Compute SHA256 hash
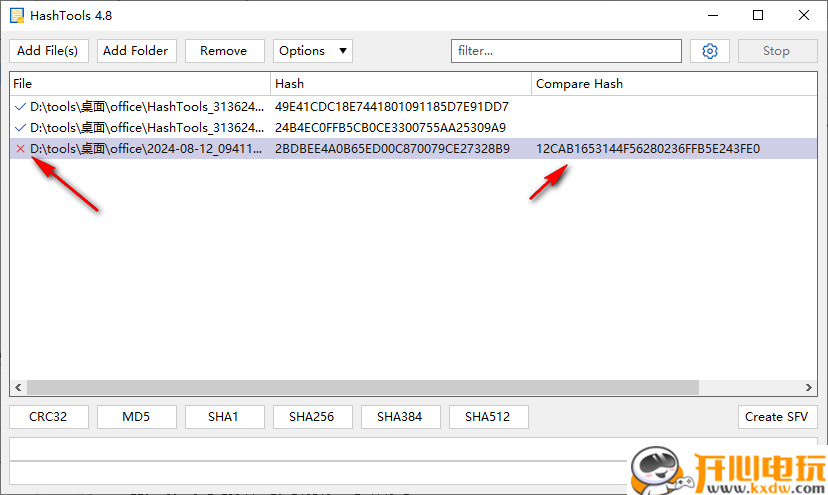Screen dimensions: 828x495 click(313, 417)
